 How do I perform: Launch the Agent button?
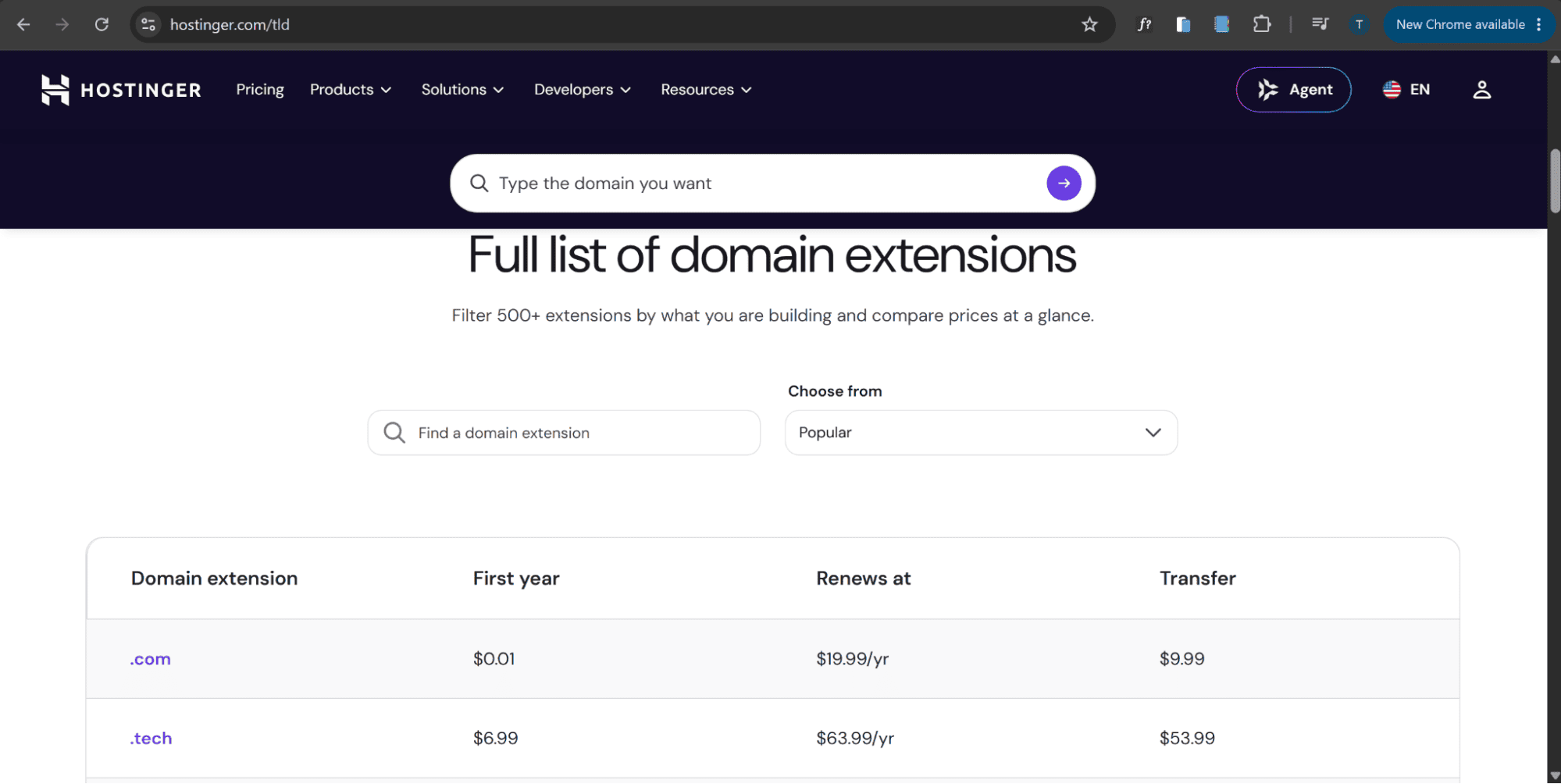tap(1293, 90)
